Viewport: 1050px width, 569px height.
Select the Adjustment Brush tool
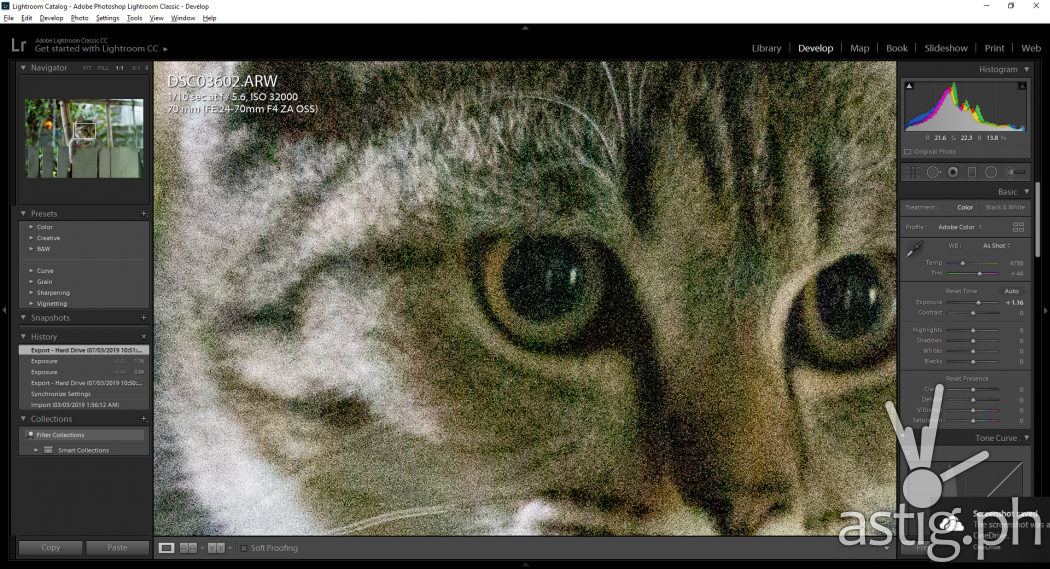pyautogui.click(x=1015, y=172)
